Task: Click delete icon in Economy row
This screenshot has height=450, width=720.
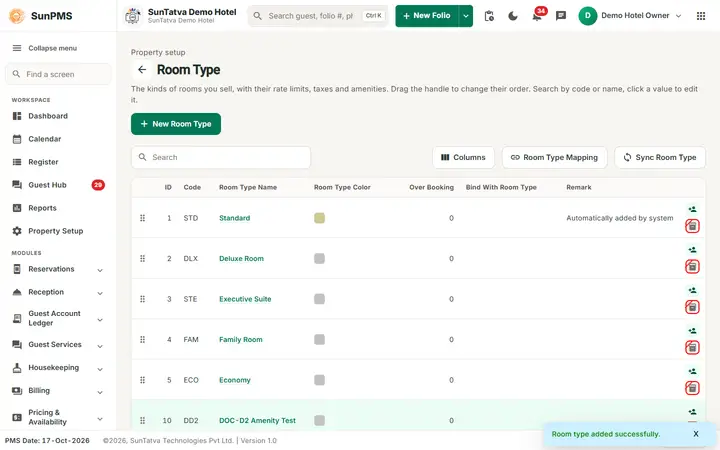Action: 692,388
